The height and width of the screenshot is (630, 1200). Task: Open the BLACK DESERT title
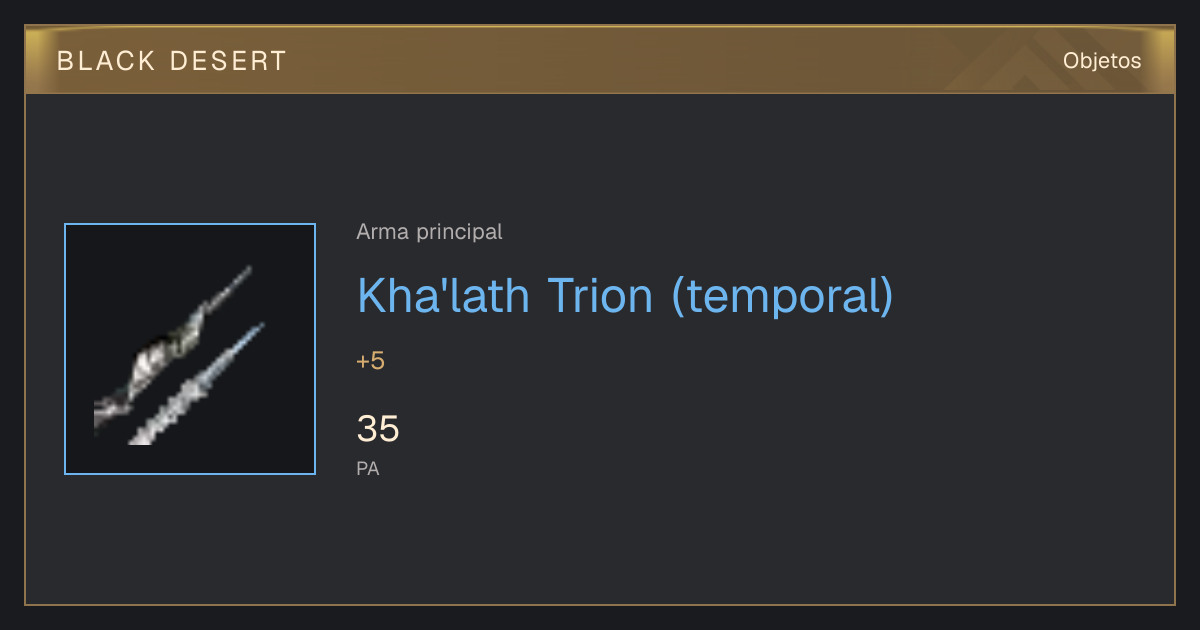point(172,61)
